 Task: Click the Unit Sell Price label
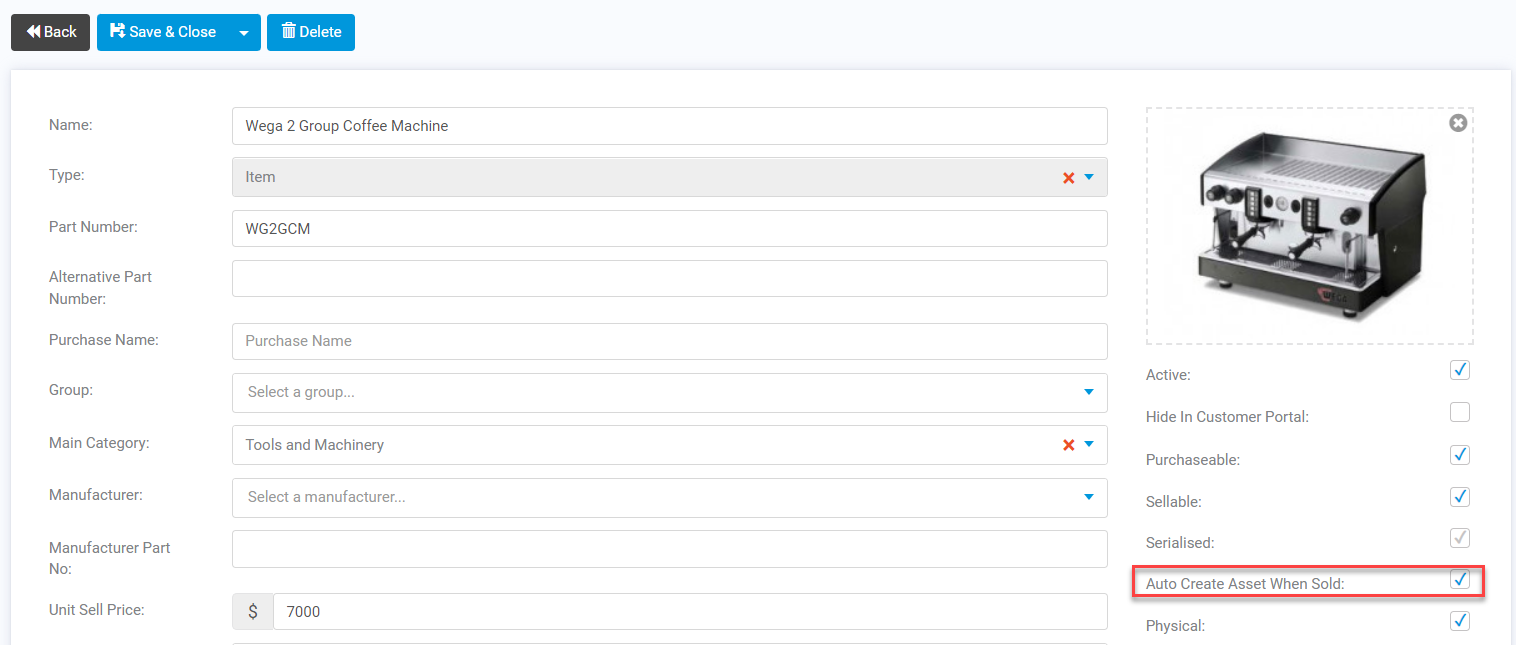pos(97,609)
